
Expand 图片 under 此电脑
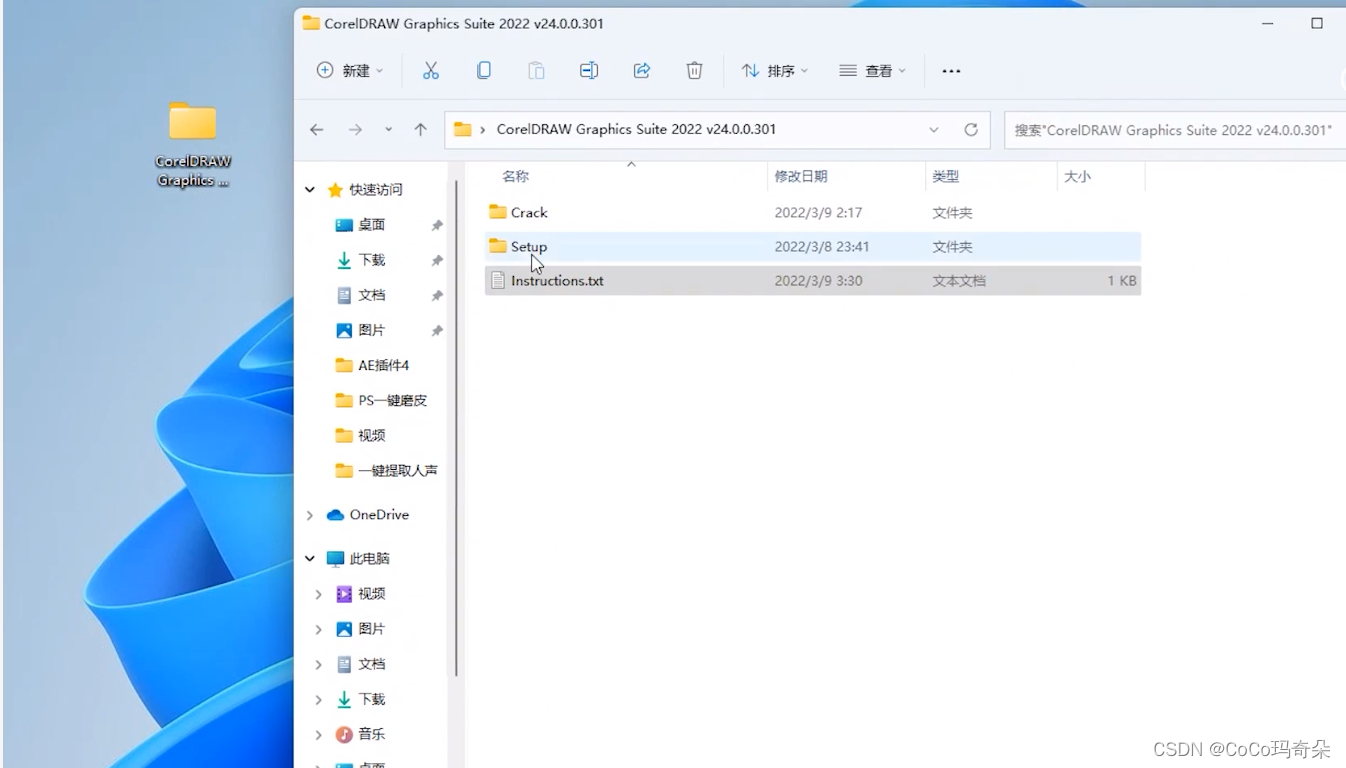(319, 629)
